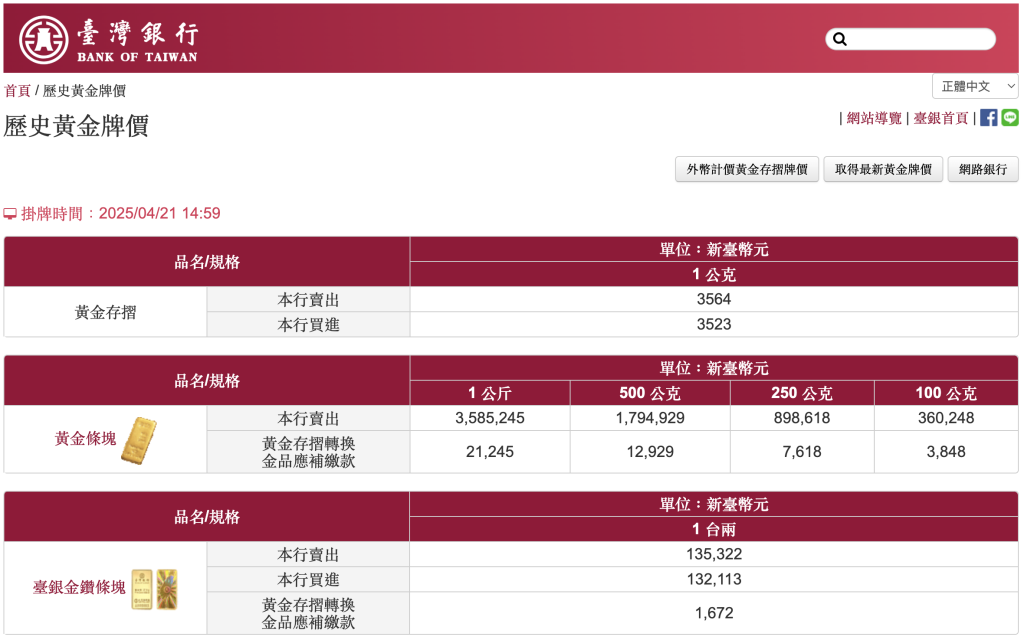Select the 1 公斤 conversion fee 21,245

click(x=490, y=452)
